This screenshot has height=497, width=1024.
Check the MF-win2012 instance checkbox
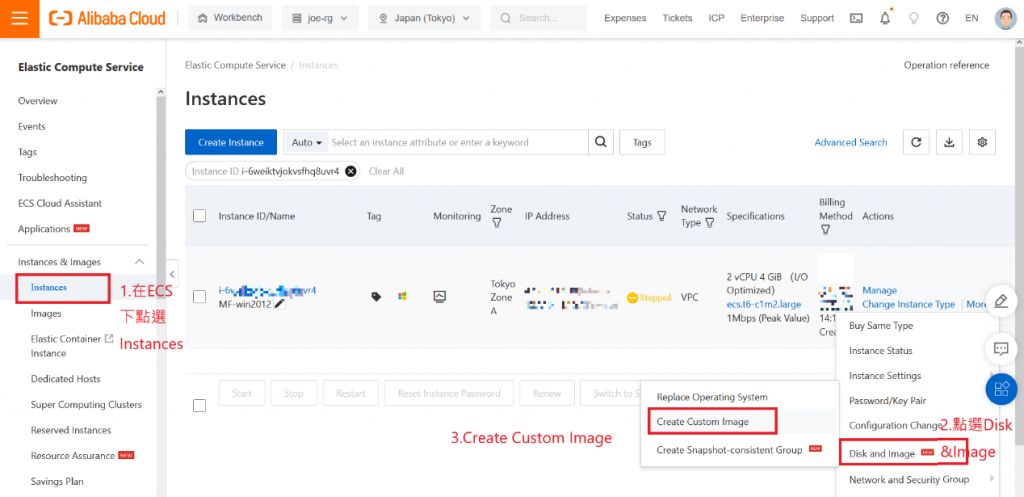pos(200,297)
